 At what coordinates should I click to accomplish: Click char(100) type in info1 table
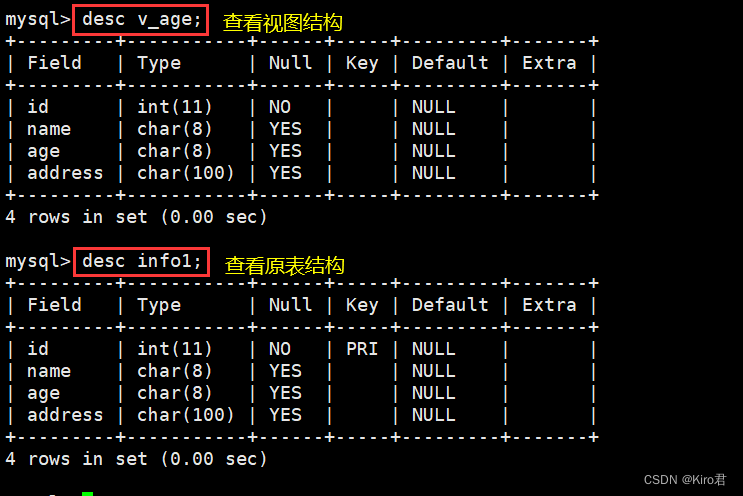186,415
